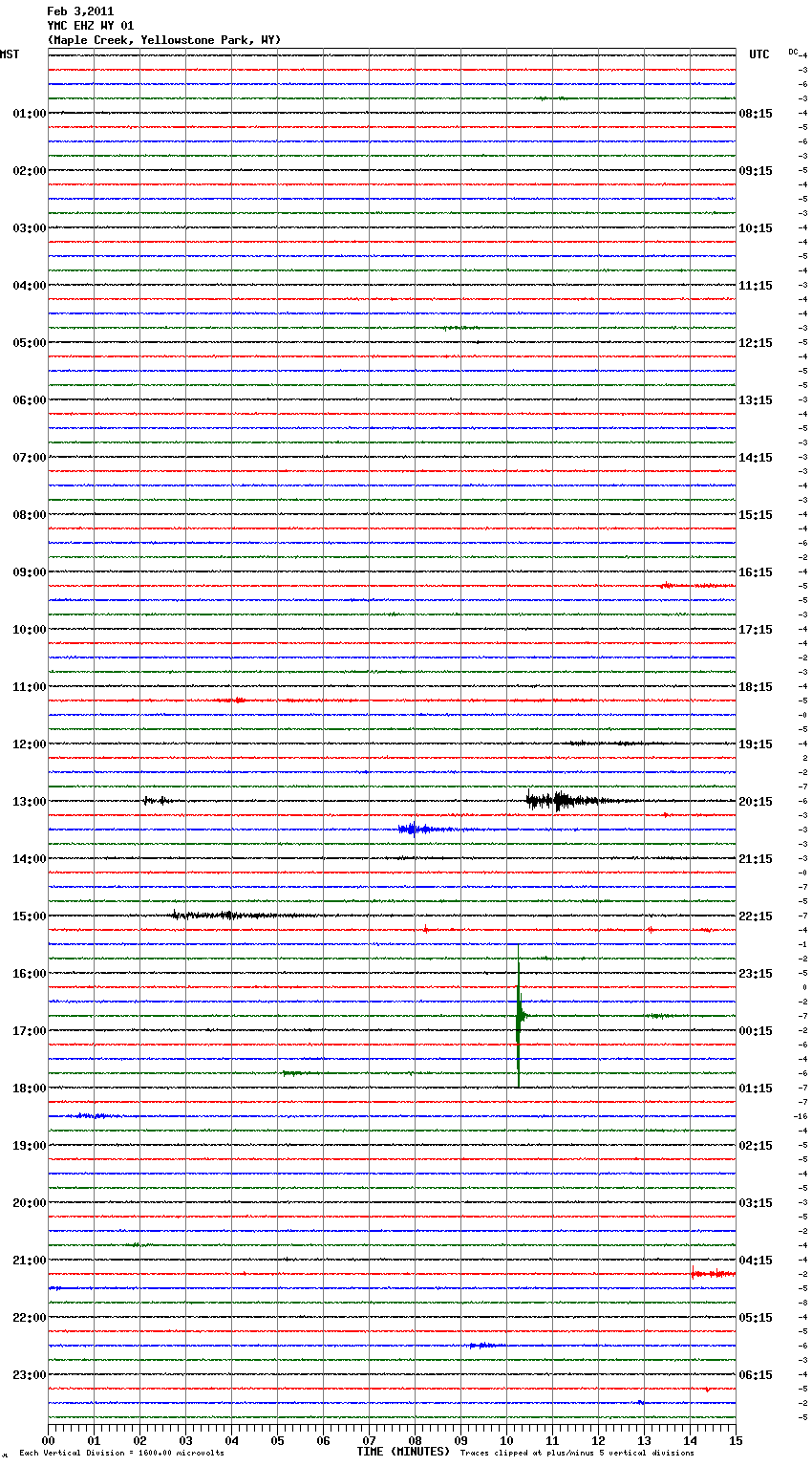Click the 20:15 UTC time label
812x1466 pixels.
coord(756,802)
